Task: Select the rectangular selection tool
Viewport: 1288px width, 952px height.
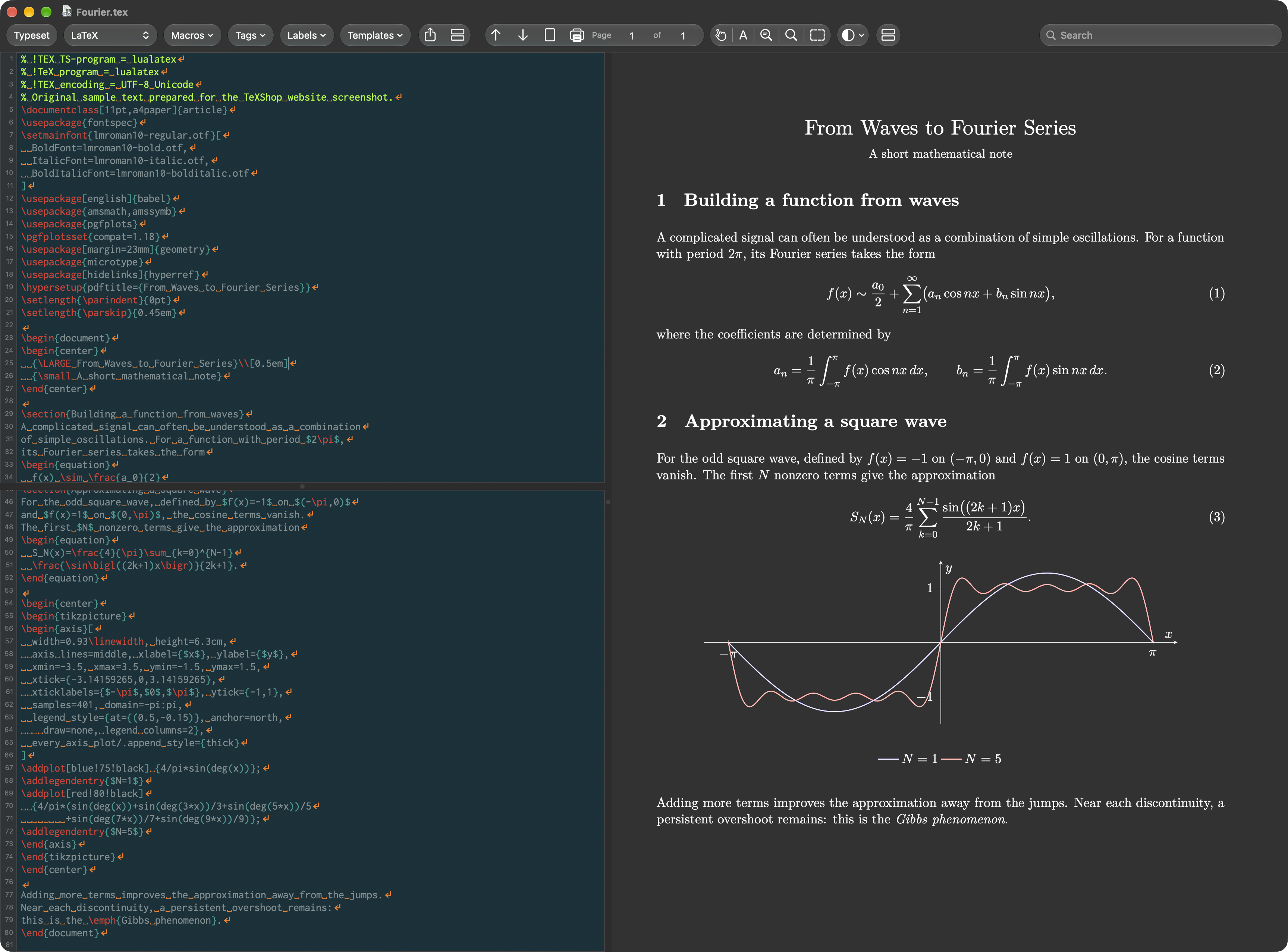Action: point(817,35)
